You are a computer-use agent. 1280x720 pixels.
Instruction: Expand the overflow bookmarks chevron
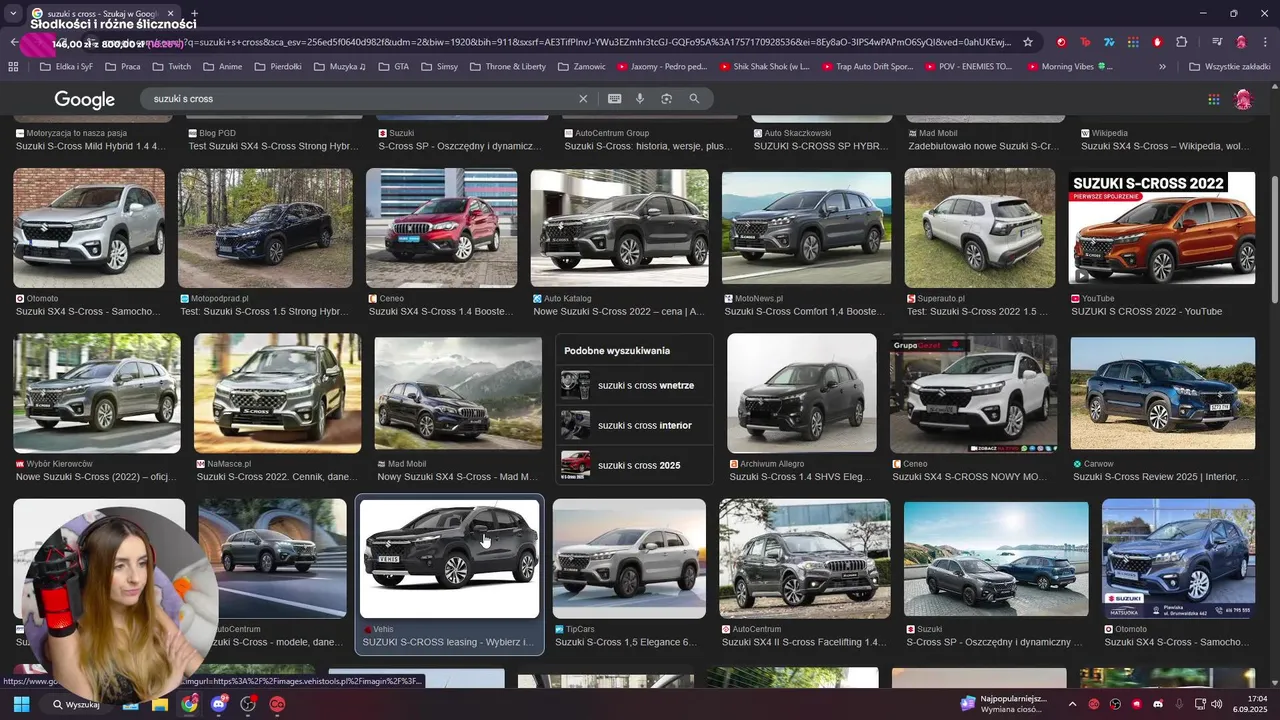1162,67
